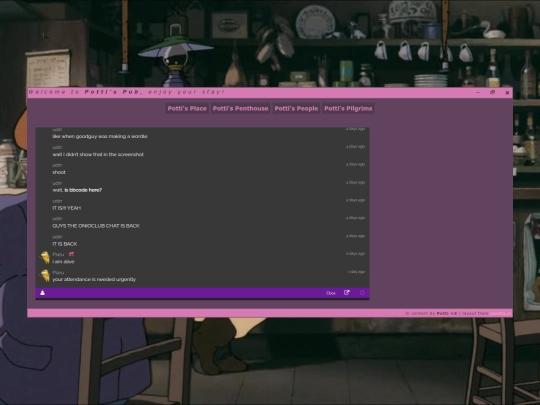Click Pseu's avatar beside 'i am alive'
Viewport: 540px width, 405px height.
pos(45,258)
